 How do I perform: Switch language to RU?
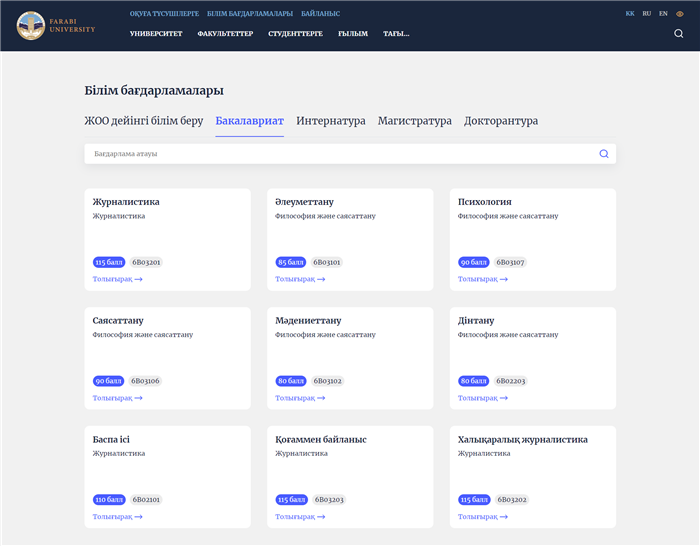click(647, 14)
